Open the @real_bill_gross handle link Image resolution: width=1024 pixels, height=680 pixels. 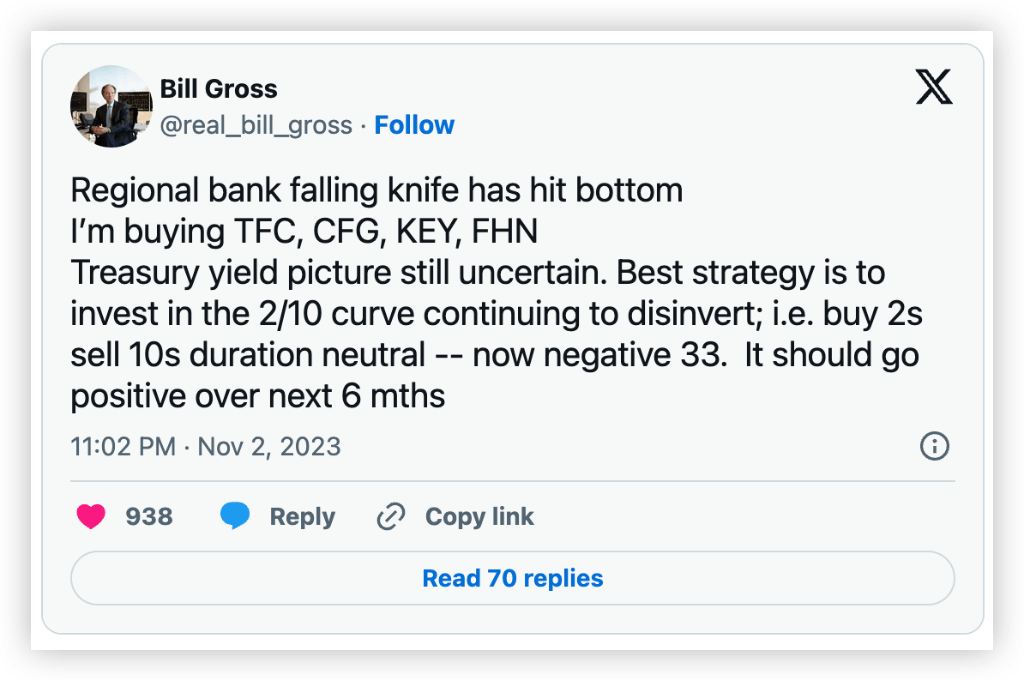(256, 125)
